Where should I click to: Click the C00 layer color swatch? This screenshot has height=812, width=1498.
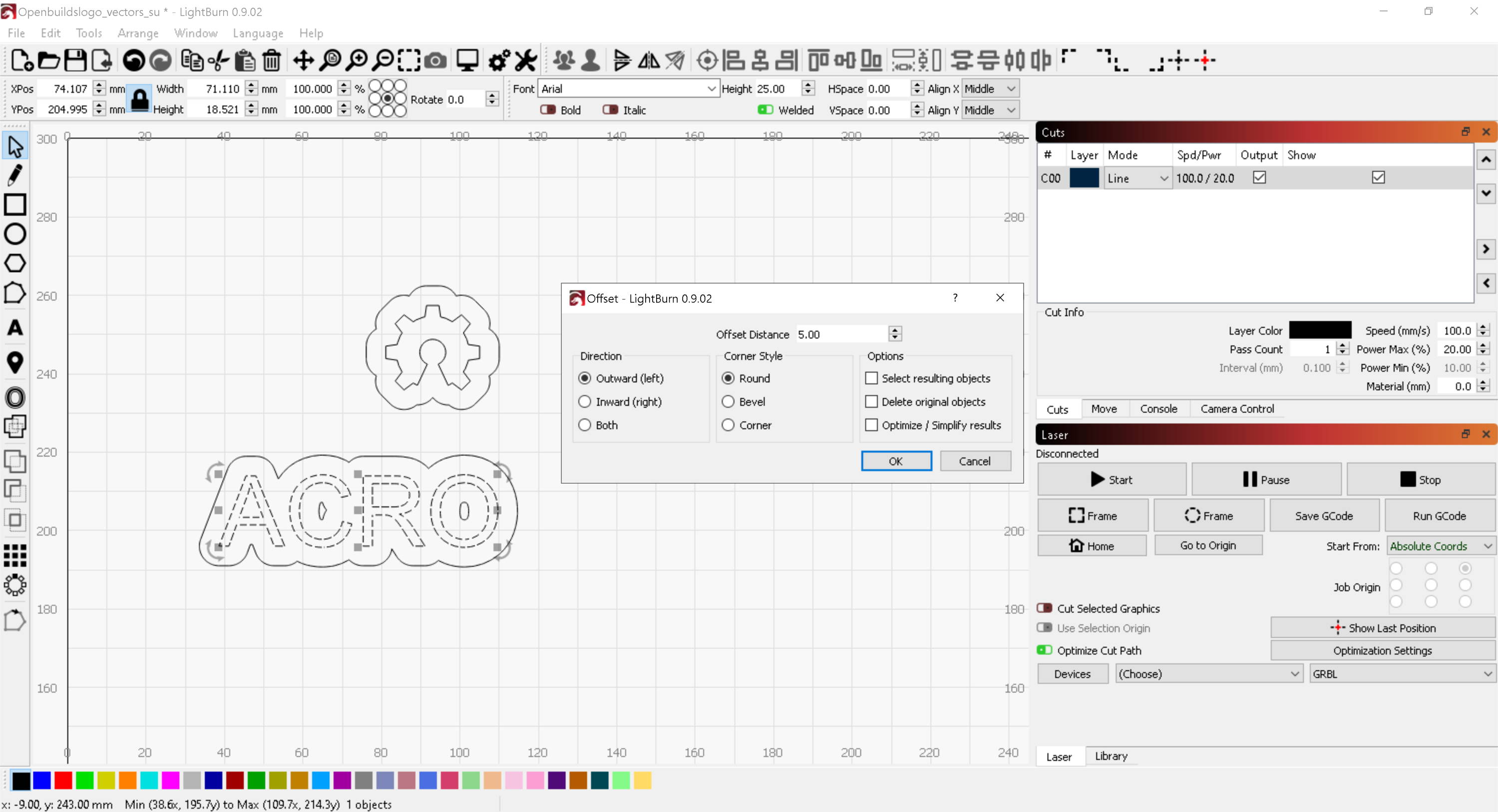point(1084,178)
